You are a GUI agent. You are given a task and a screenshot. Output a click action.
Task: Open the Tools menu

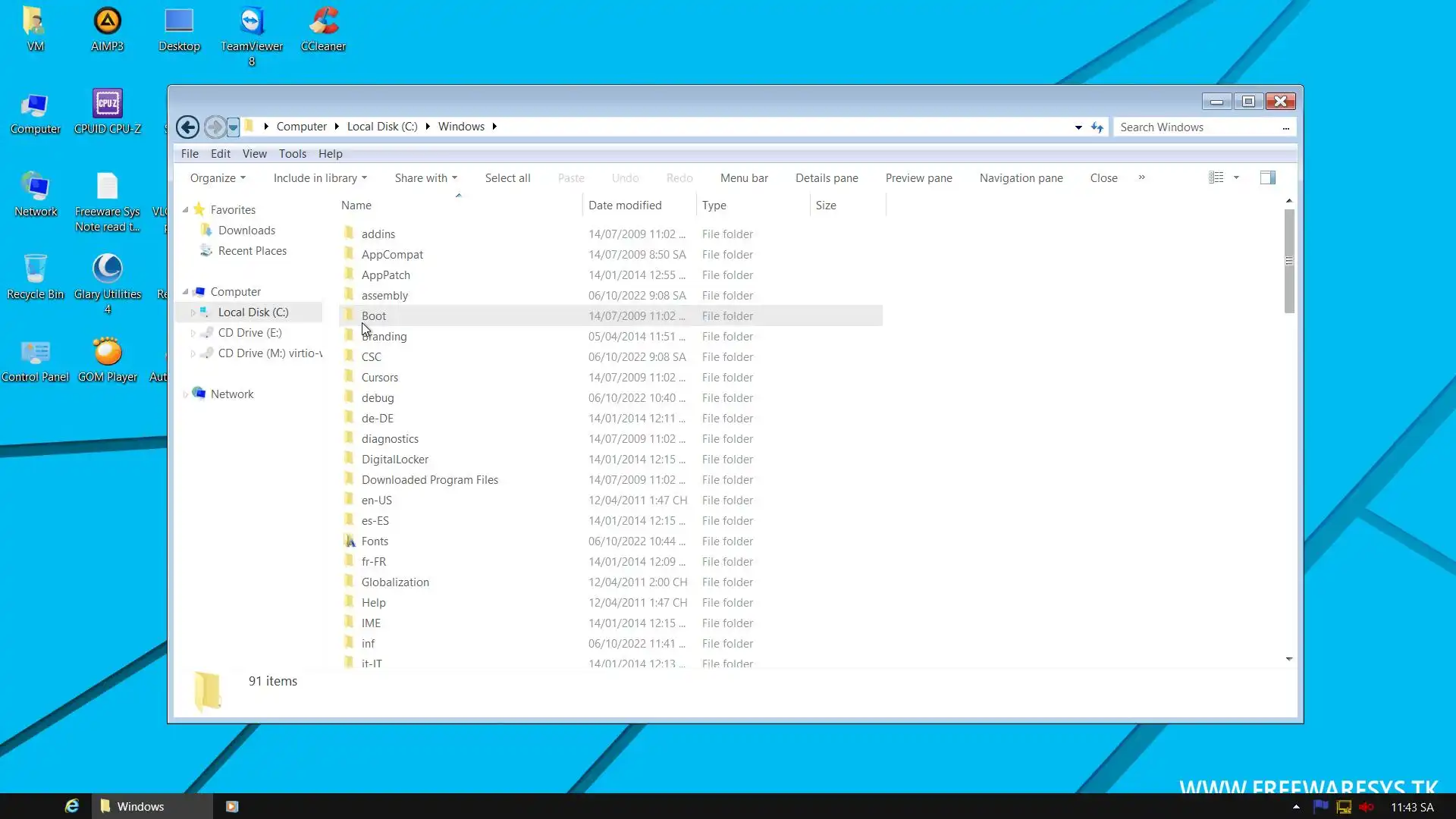click(x=292, y=154)
